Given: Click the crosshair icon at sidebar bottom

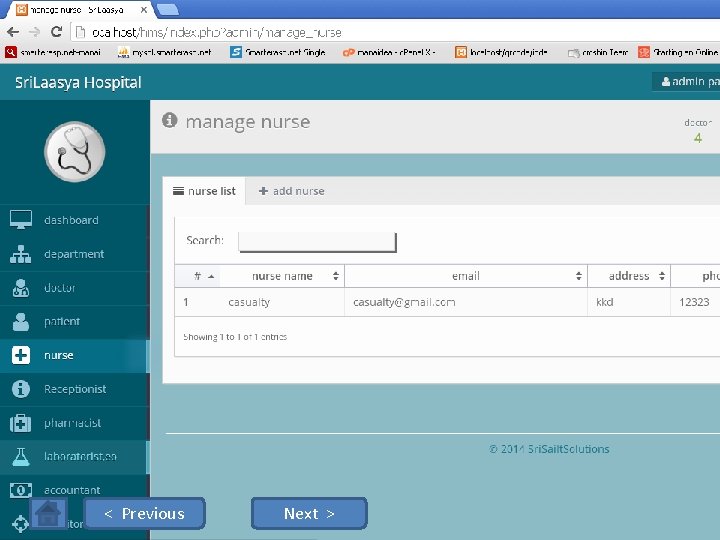Looking at the screenshot, I should point(21,523).
